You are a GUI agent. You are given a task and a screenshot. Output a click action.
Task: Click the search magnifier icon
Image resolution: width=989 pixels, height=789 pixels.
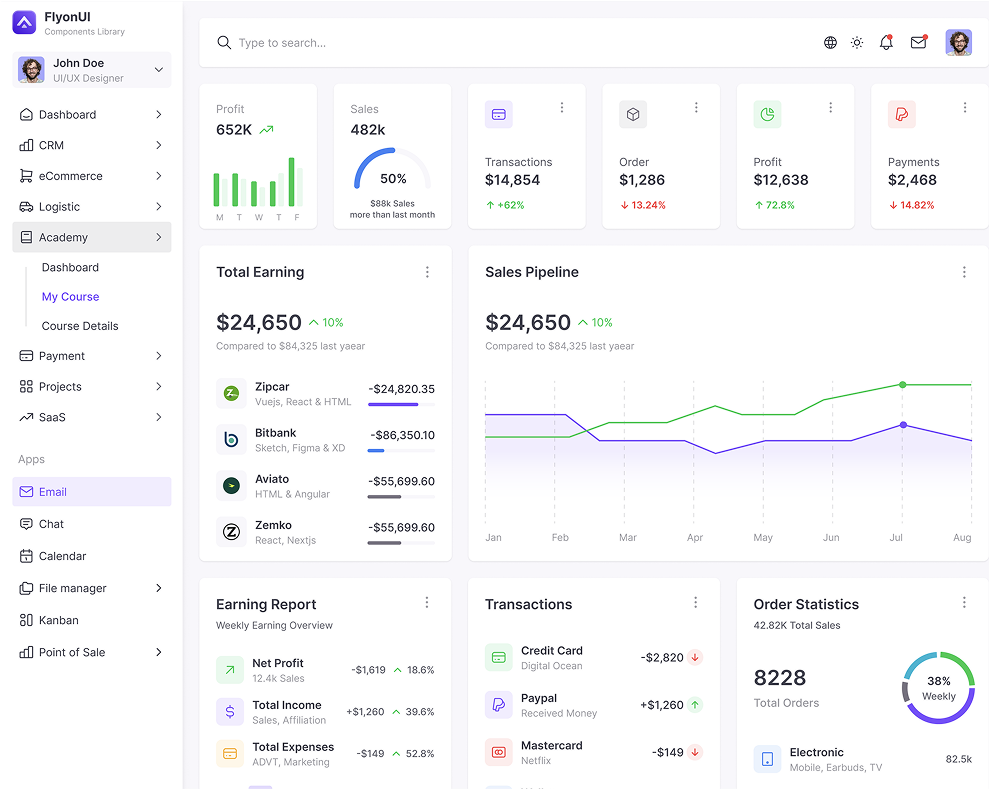click(224, 42)
